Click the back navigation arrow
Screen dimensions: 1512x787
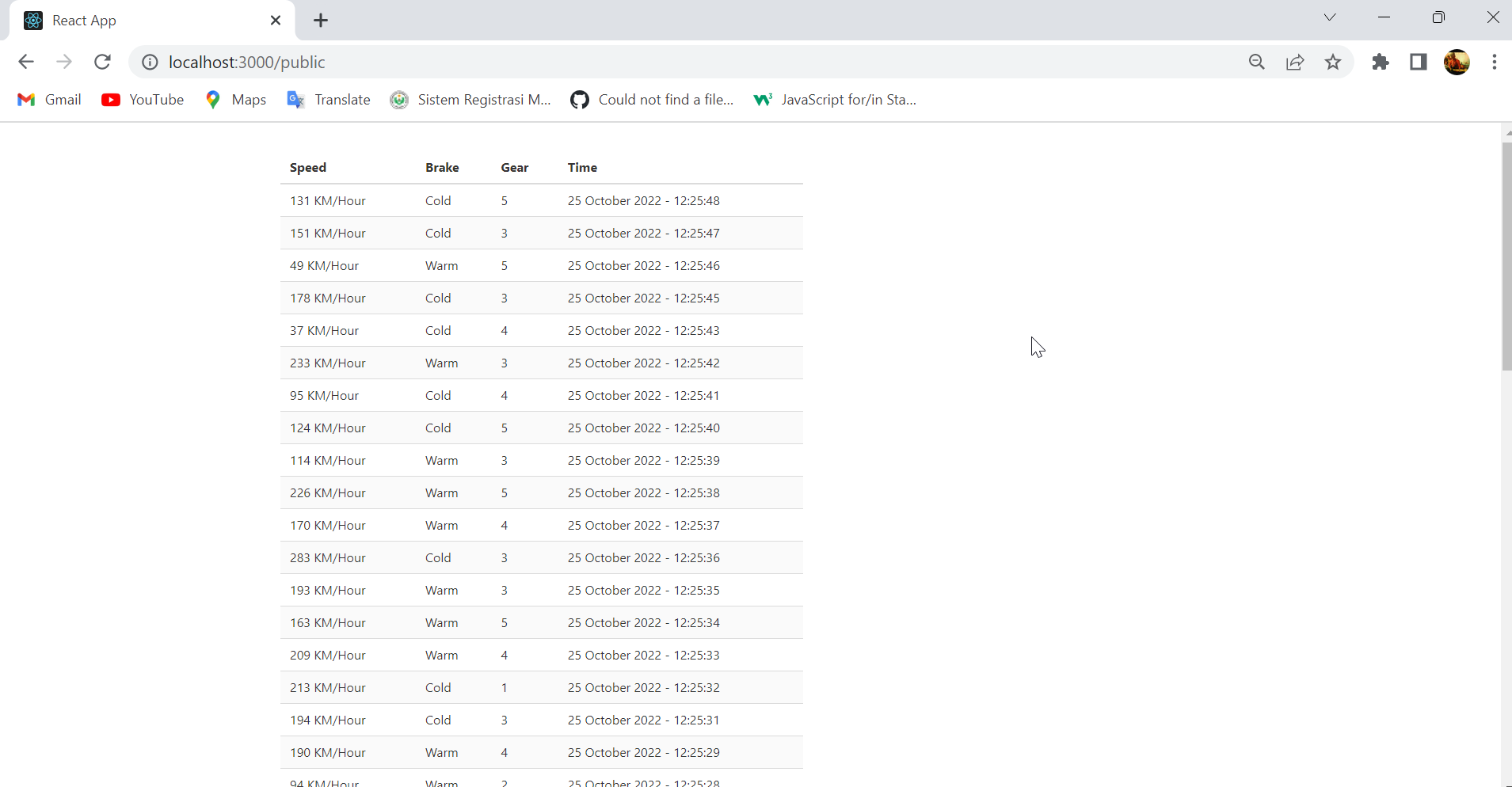(x=26, y=62)
